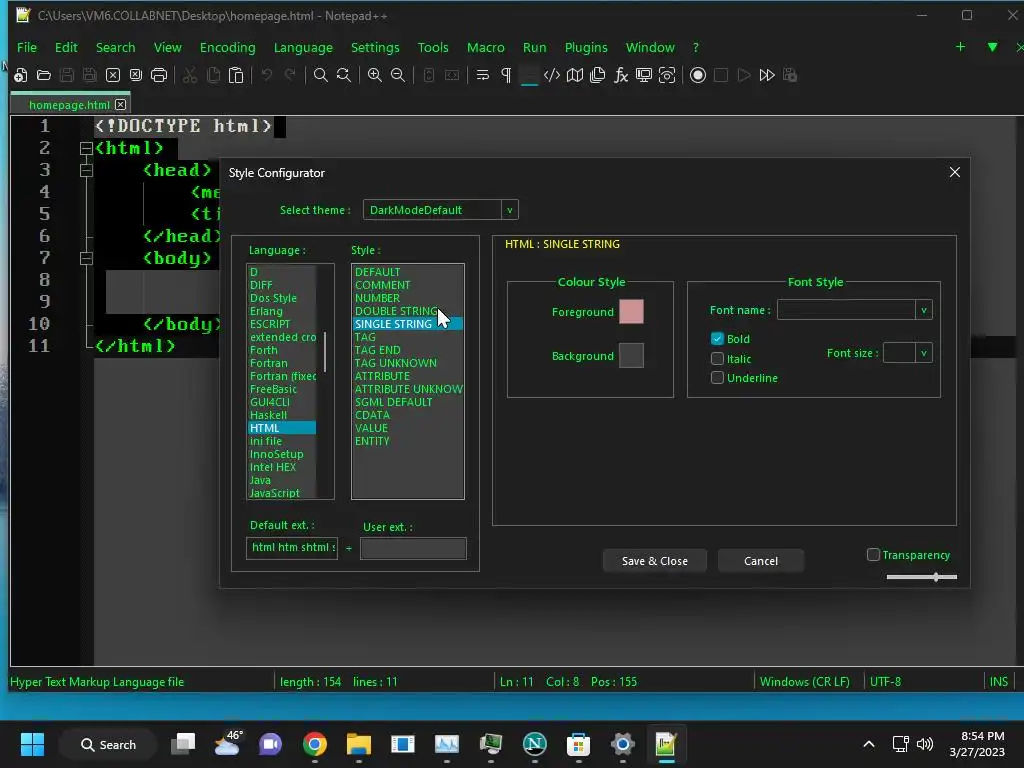Collapse the head fold marker on line 3

(86, 170)
